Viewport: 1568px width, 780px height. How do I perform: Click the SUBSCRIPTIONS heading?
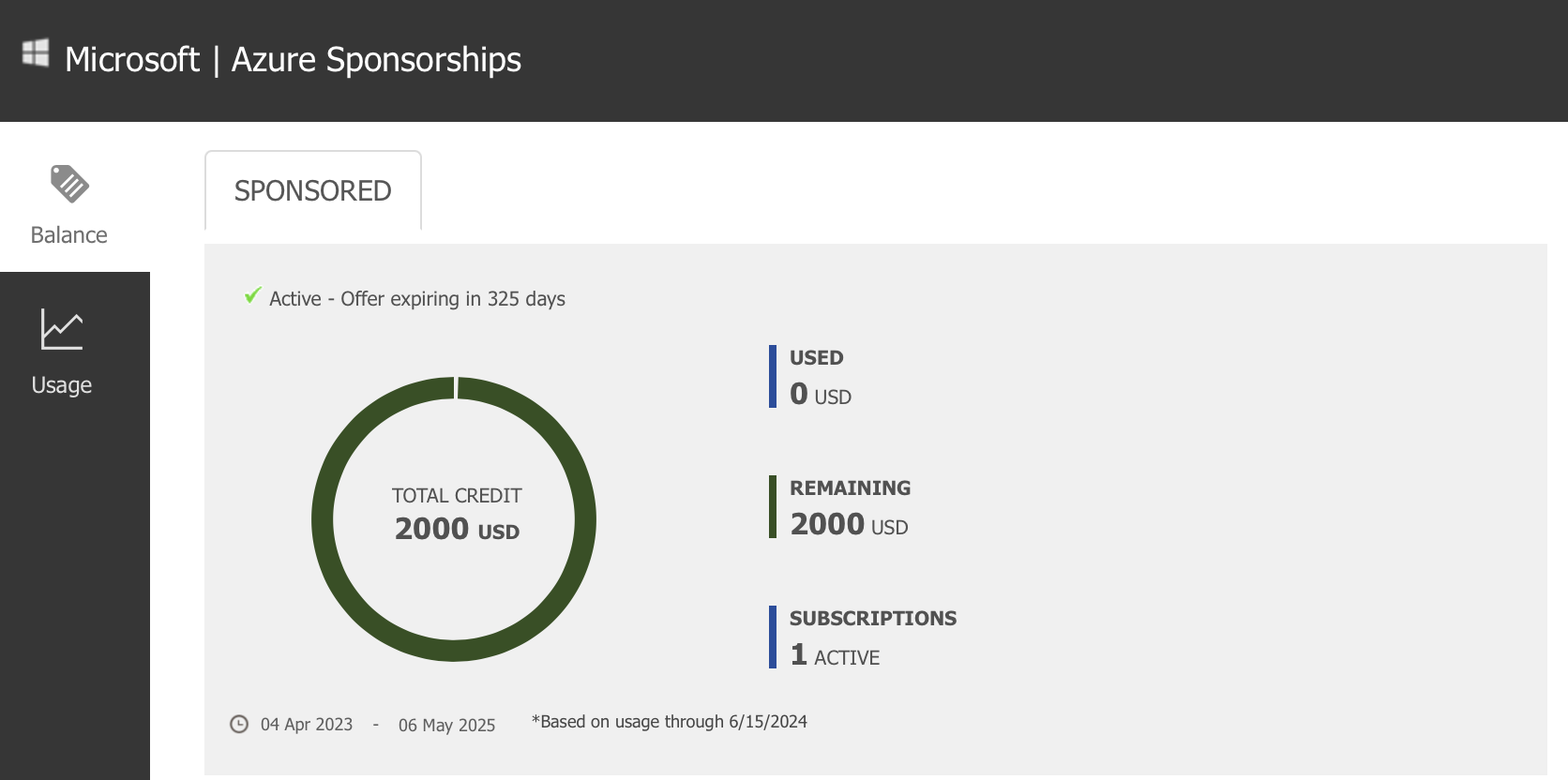(873, 618)
